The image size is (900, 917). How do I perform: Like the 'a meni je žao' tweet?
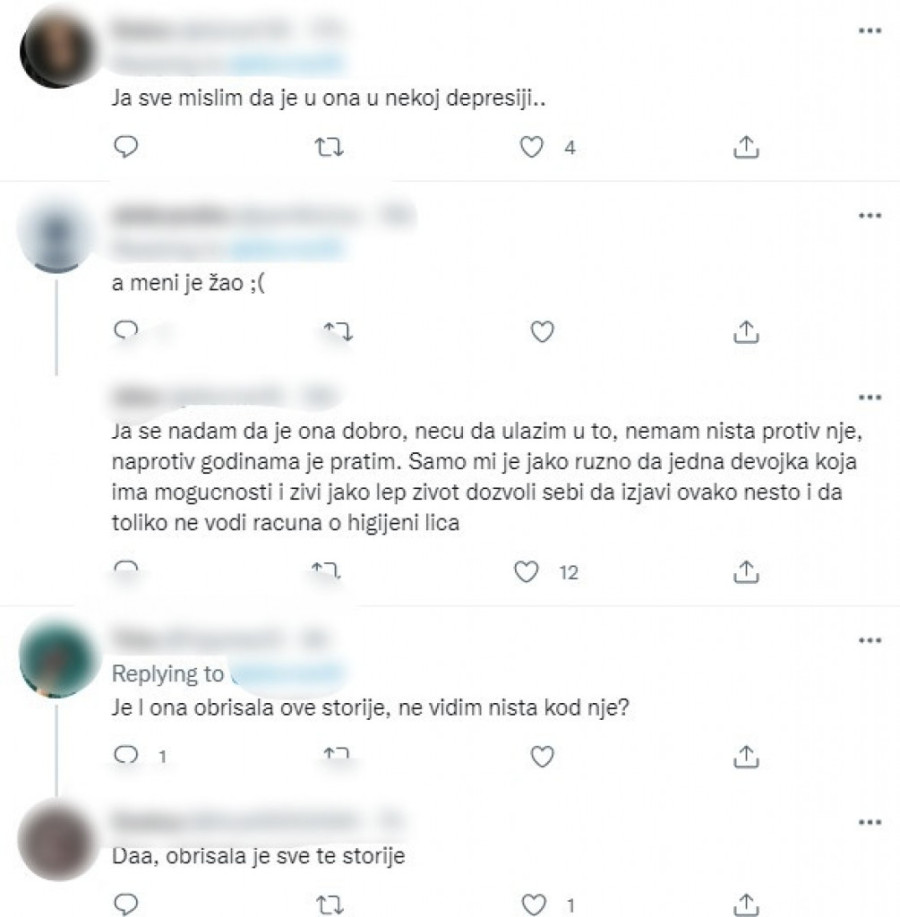point(542,332)
